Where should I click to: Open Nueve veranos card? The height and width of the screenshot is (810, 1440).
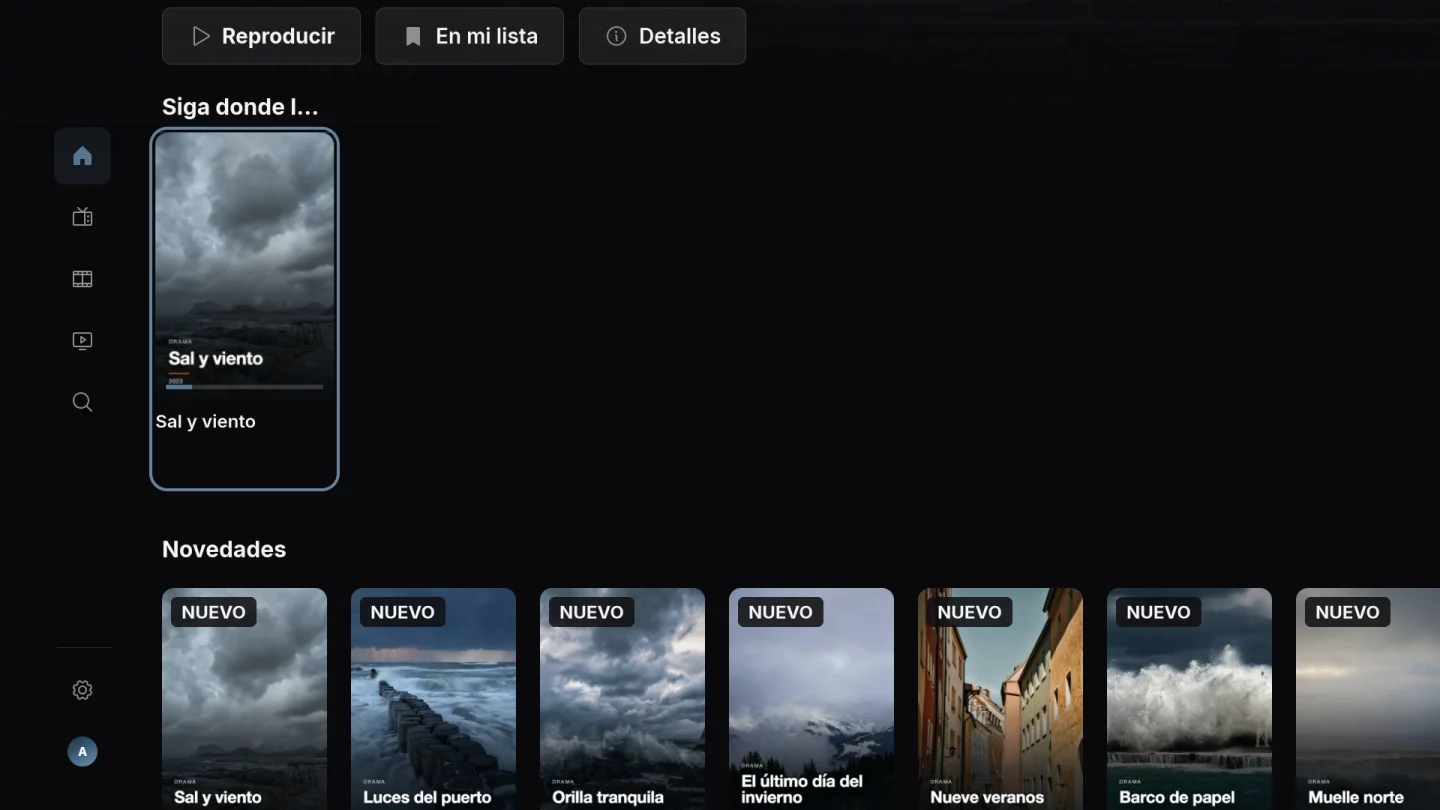(x=1000, y=699)
